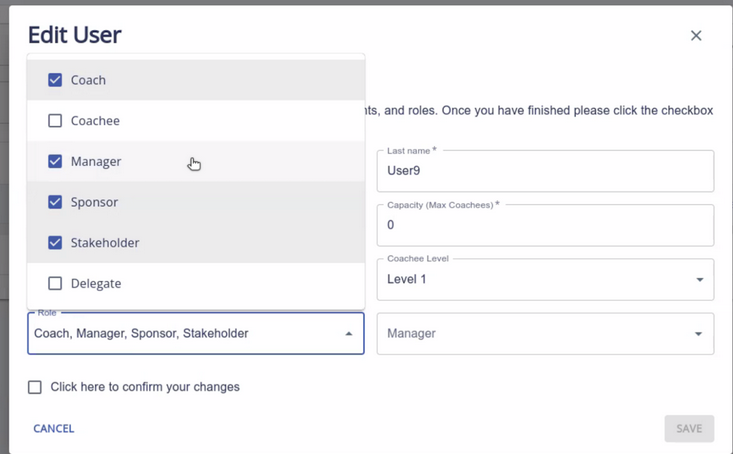Viewport: 733px width, 454px height.
Task: Collapse the Role dropdown arrow
Action: (x=348, y=334)
